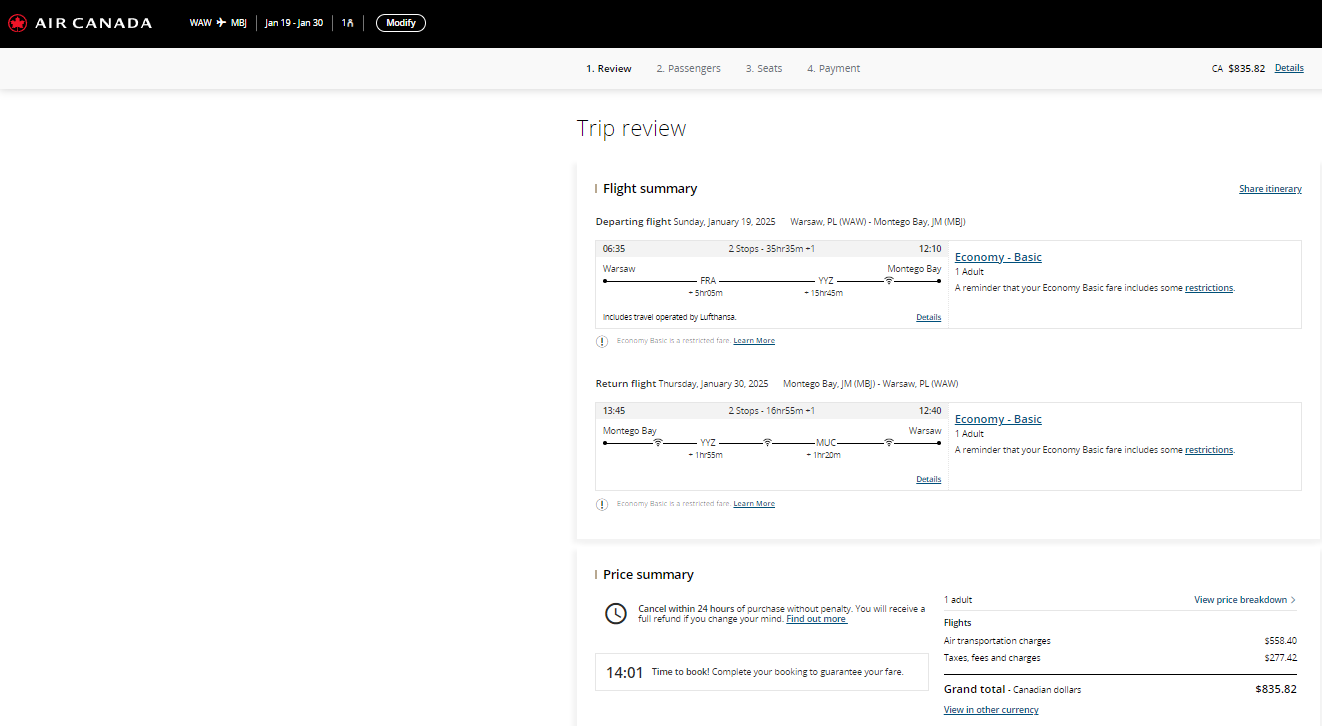
Task: Go to the 4. Payment step
Action: pos(834,68)
